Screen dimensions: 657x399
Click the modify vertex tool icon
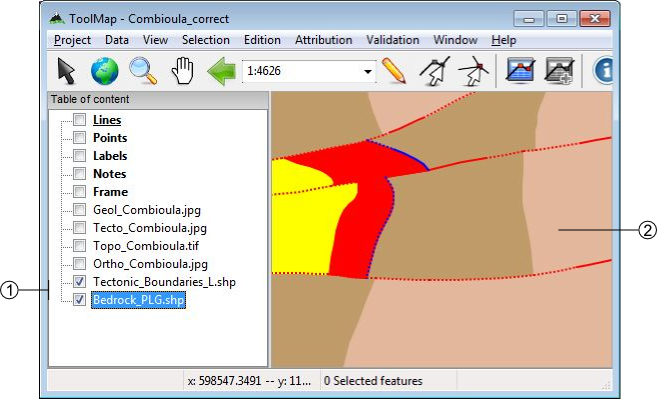(x=435, y=71)
